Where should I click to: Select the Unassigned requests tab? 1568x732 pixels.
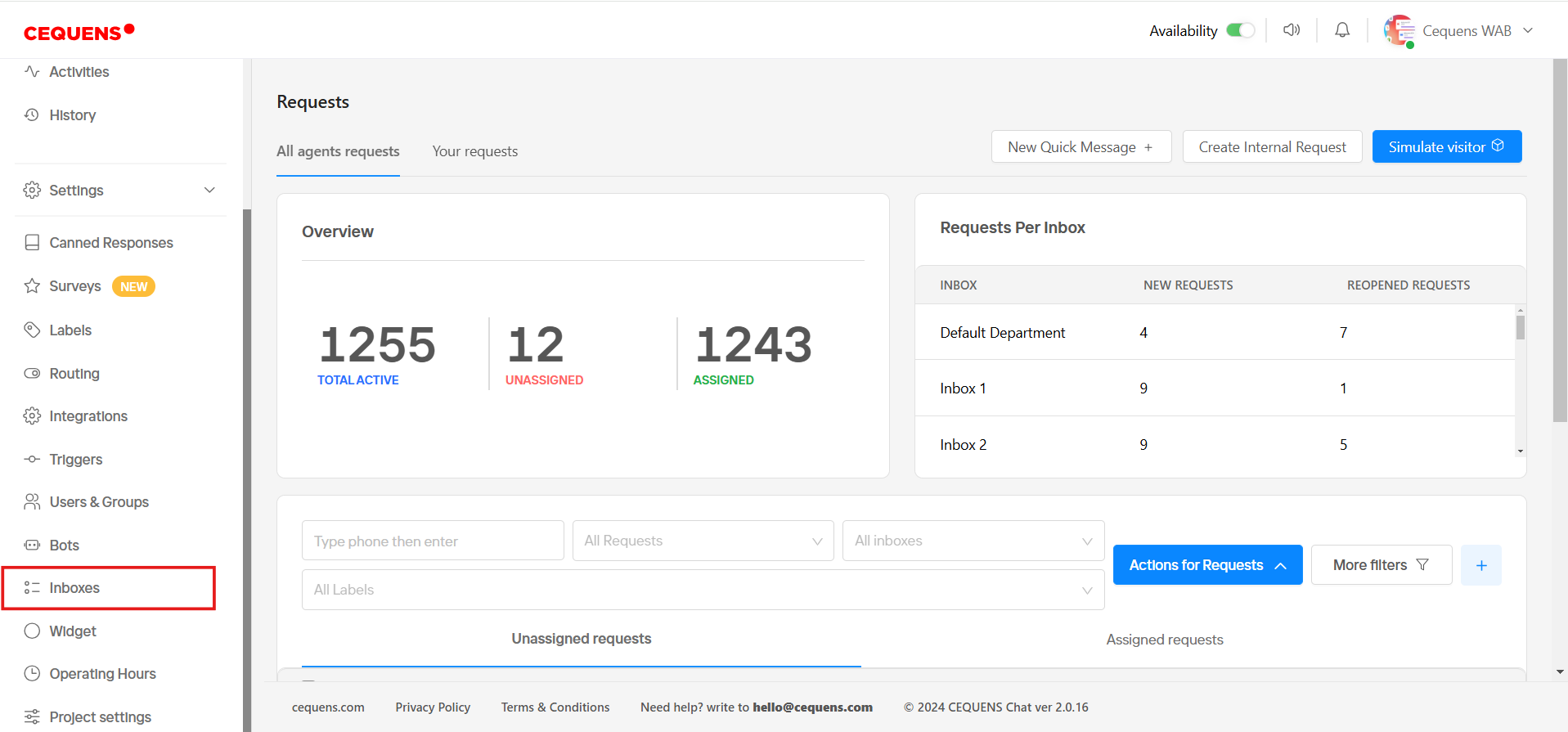click(582, 639)
